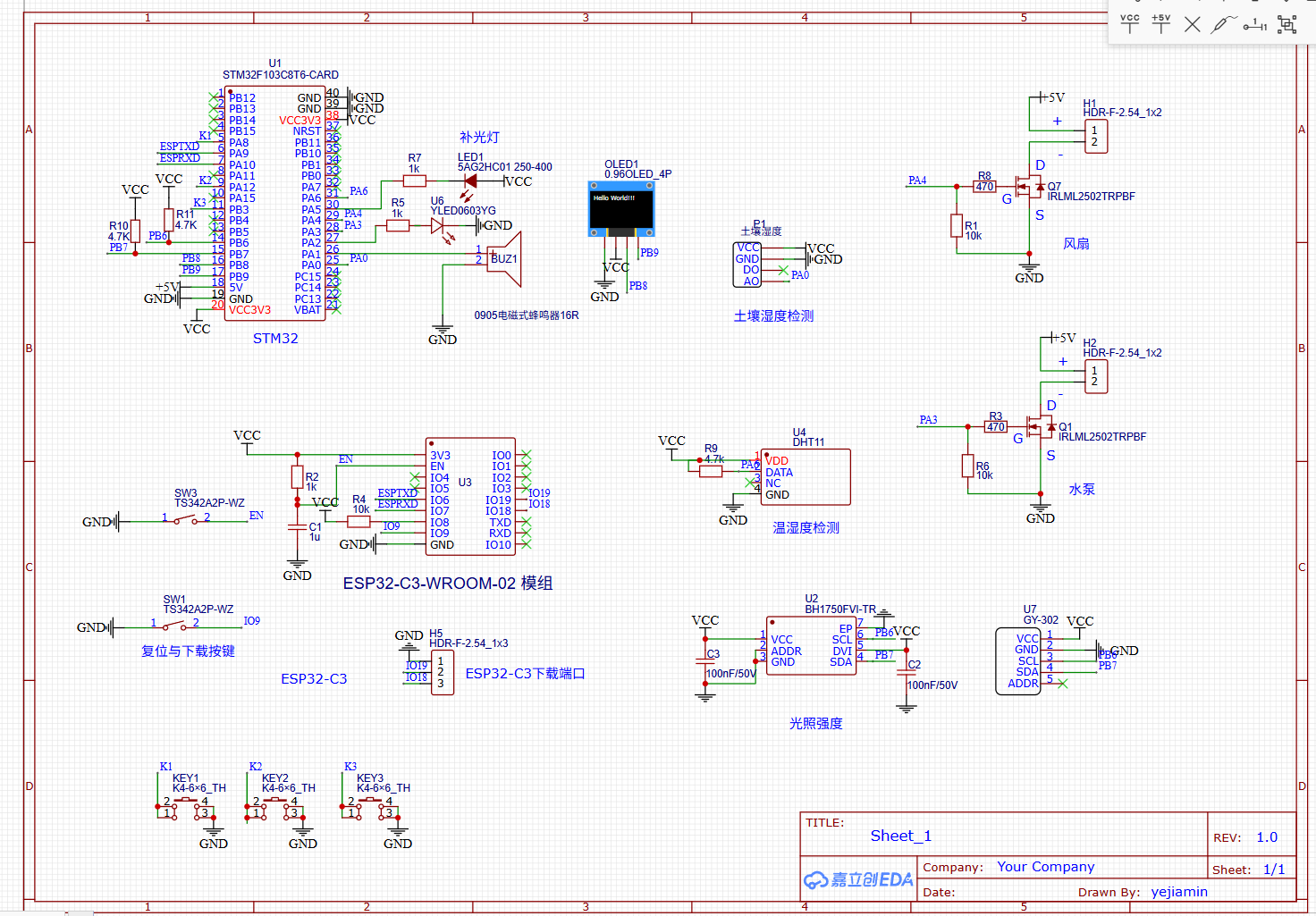Screen dimensions: 1316x916
Task: Select the R7 designator near 补光灯
Action: click(x=415, y=158)
